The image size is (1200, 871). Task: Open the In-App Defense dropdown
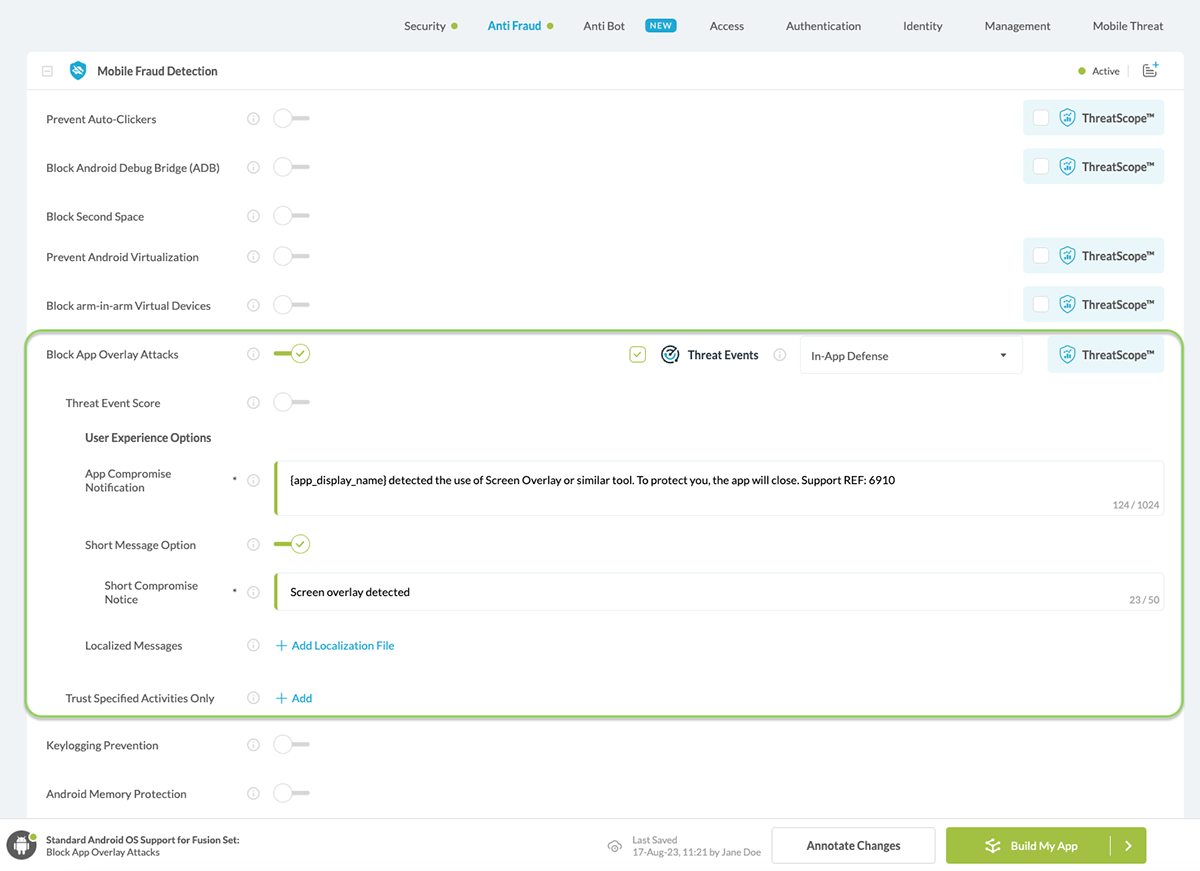point(910,356)
